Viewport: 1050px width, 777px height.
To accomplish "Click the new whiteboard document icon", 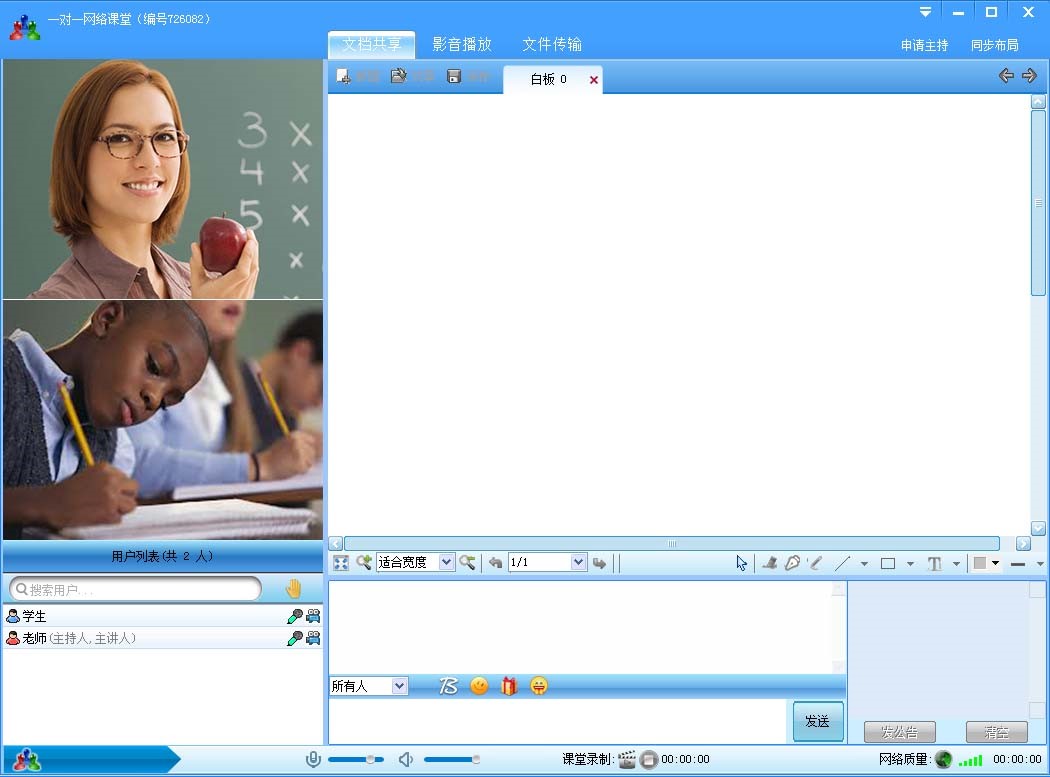I will coord(344,76).
